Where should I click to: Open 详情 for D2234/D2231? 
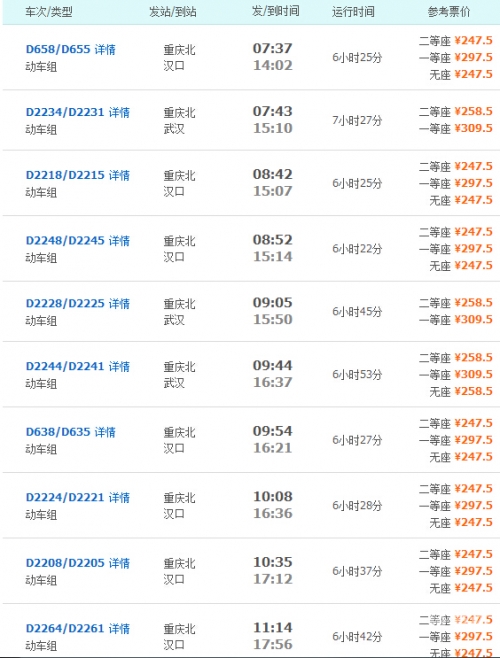point(119,112)
